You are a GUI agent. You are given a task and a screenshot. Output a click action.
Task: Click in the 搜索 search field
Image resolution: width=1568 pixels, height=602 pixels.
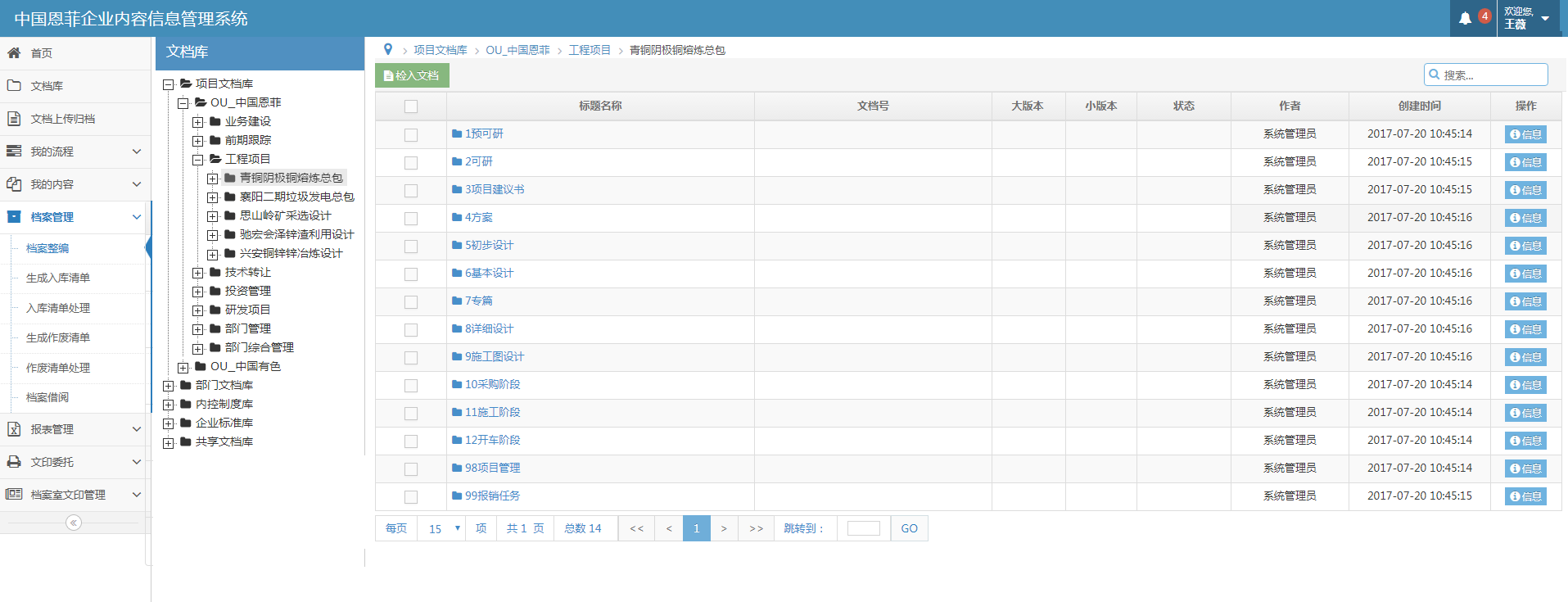(x=1486, y=75)
